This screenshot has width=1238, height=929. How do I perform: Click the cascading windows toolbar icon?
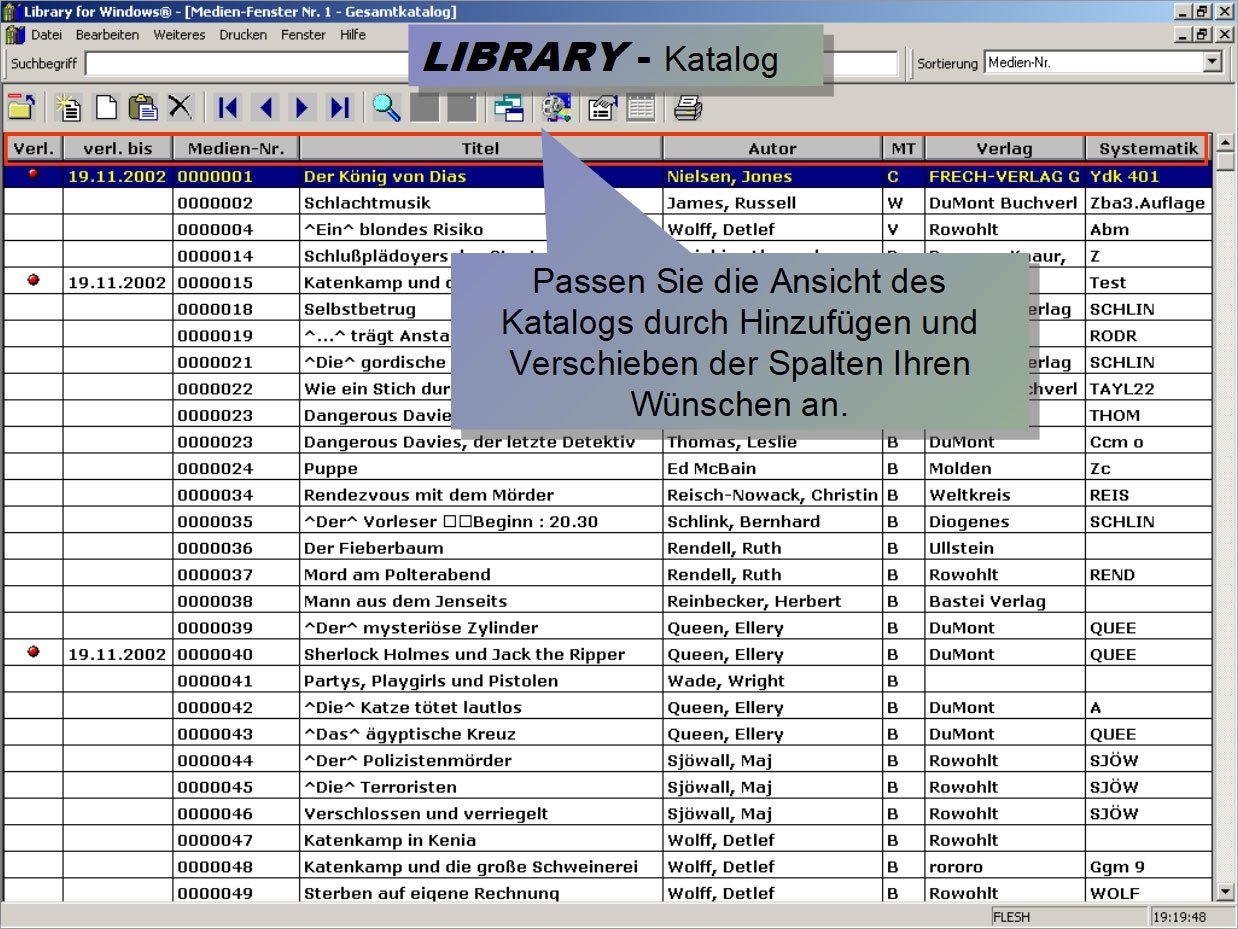pyautogui.click(x=509, y=107)
